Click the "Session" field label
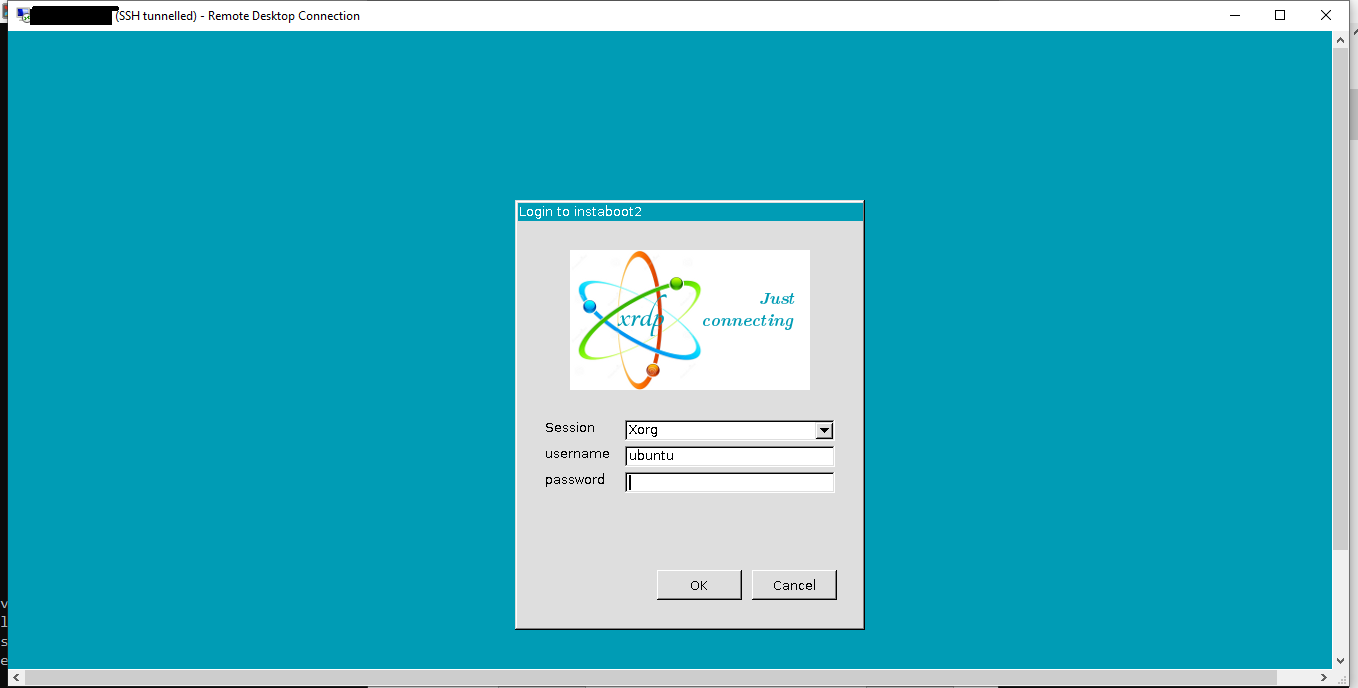 (x=569, y=428)
